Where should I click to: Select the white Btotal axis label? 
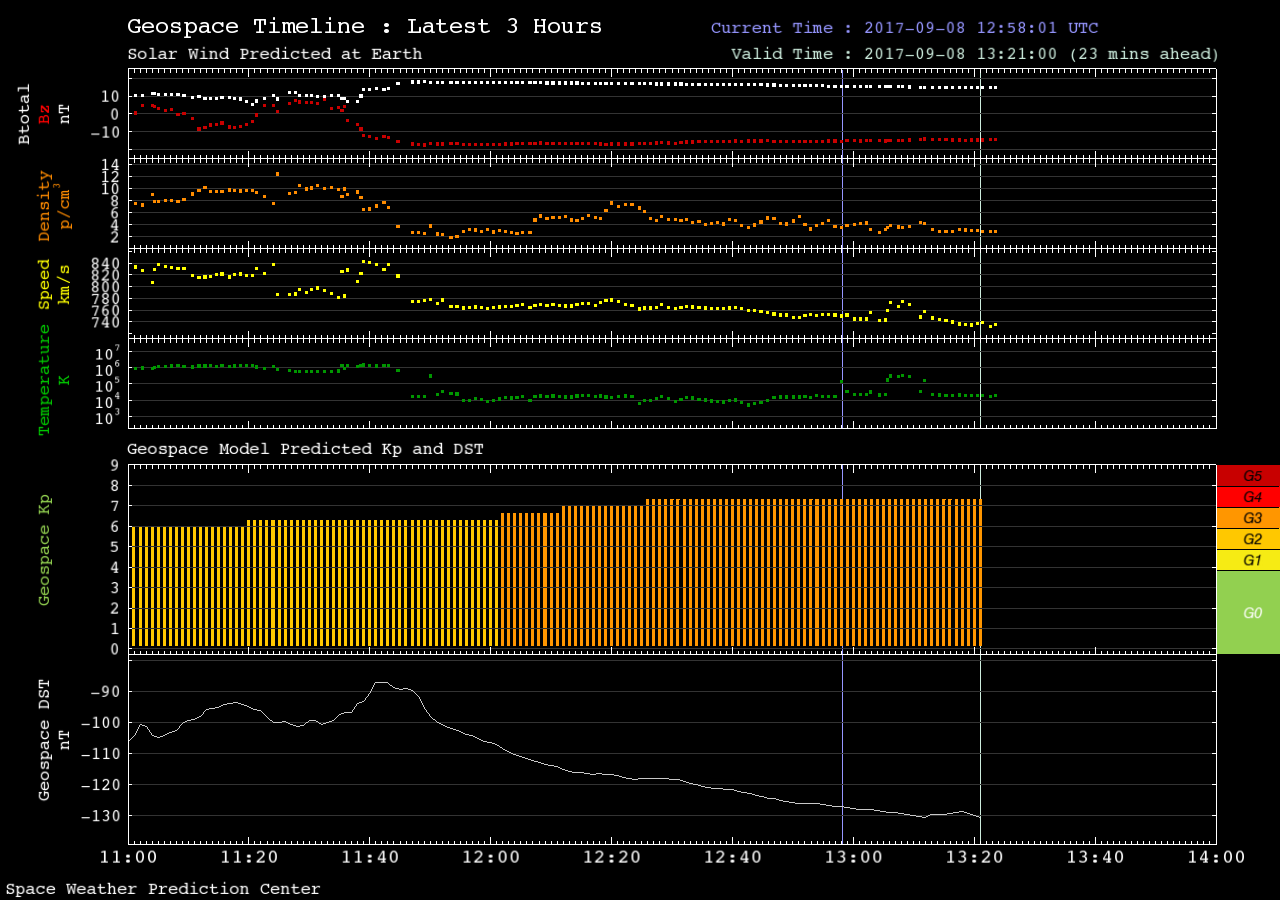coord(25,114)
